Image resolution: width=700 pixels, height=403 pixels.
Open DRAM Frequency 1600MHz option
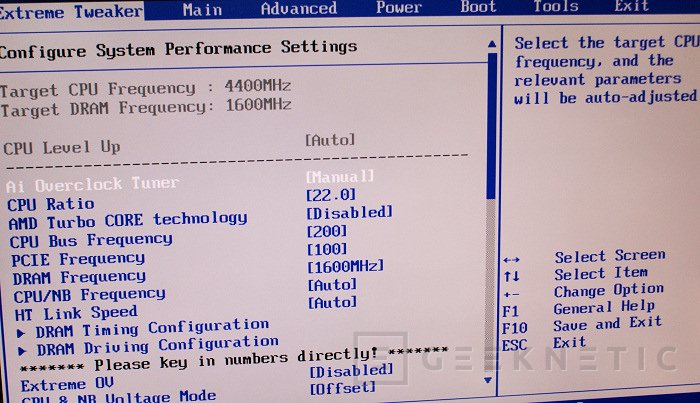[346, 266]
